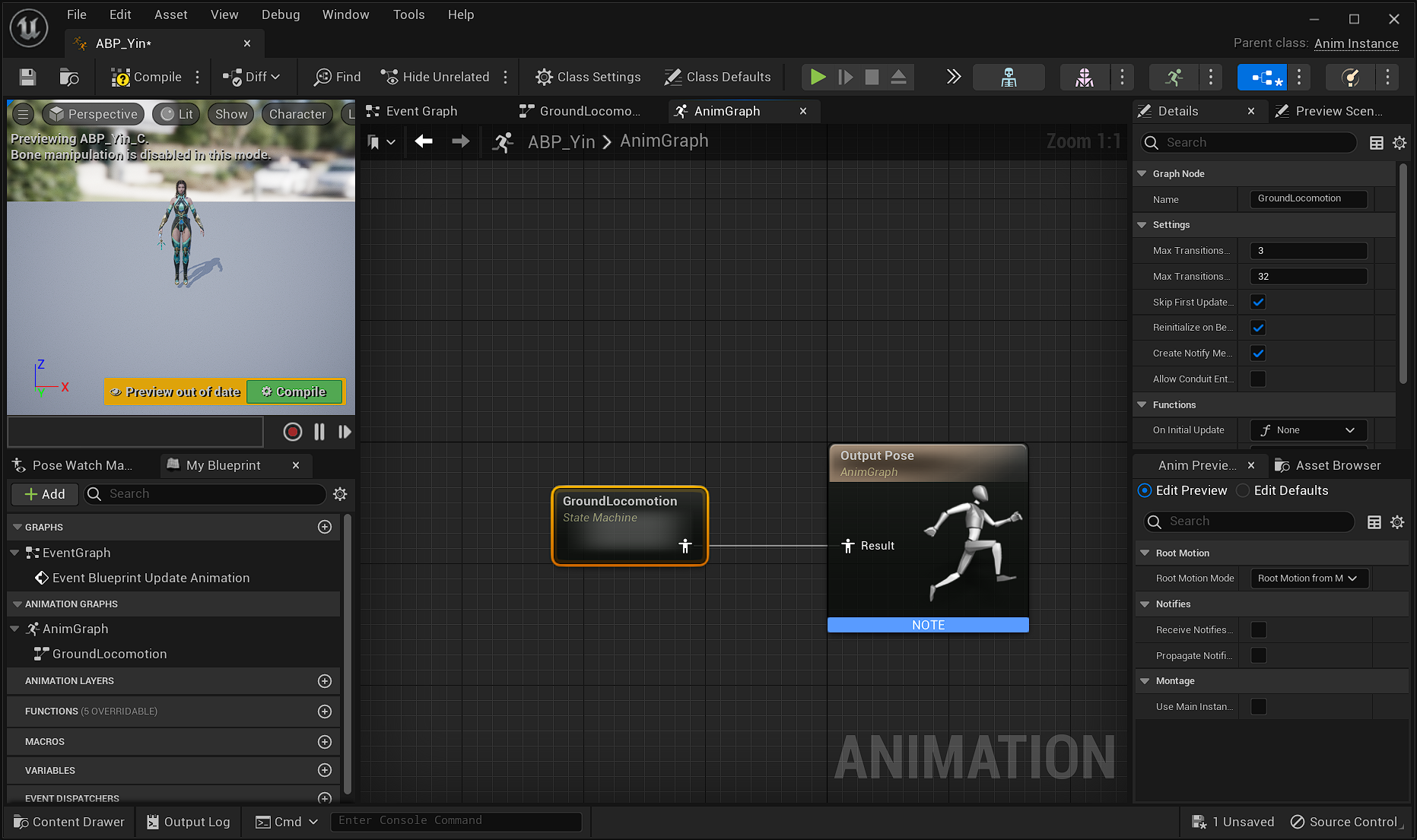
Task: Click Add in My Blueprint panel
Action: tap(45, 494)
